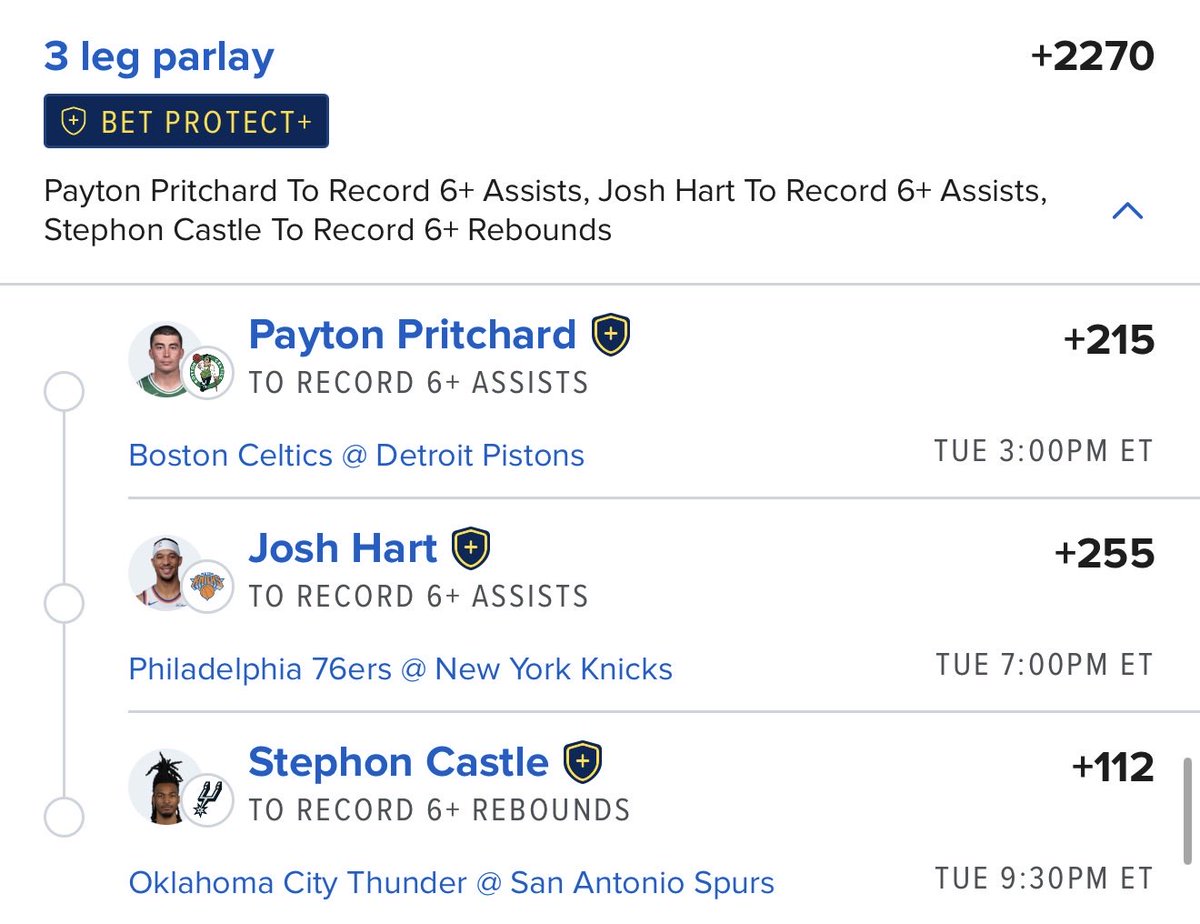Click the shield icon beside Josh Hart

471,549
